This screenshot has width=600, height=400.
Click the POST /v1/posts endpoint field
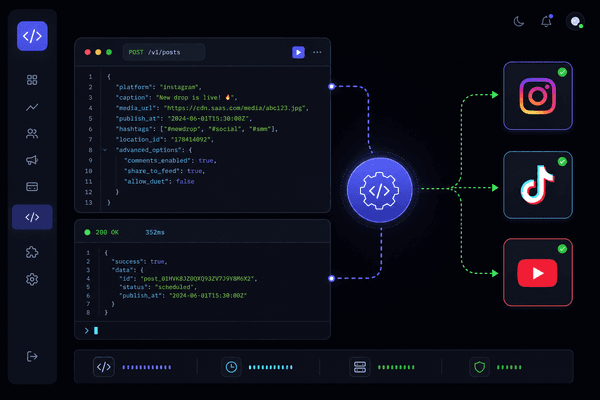(x=164, y=52)
